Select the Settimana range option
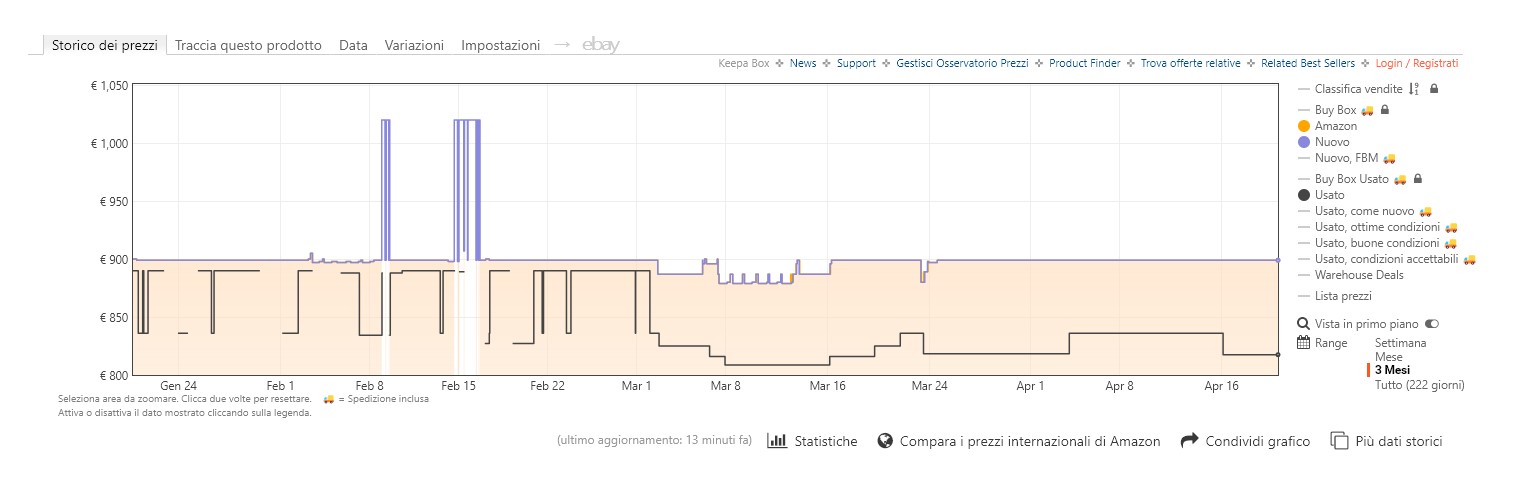The width and height of the screenshot is (1532, 495). click(x=1401, y=343)
